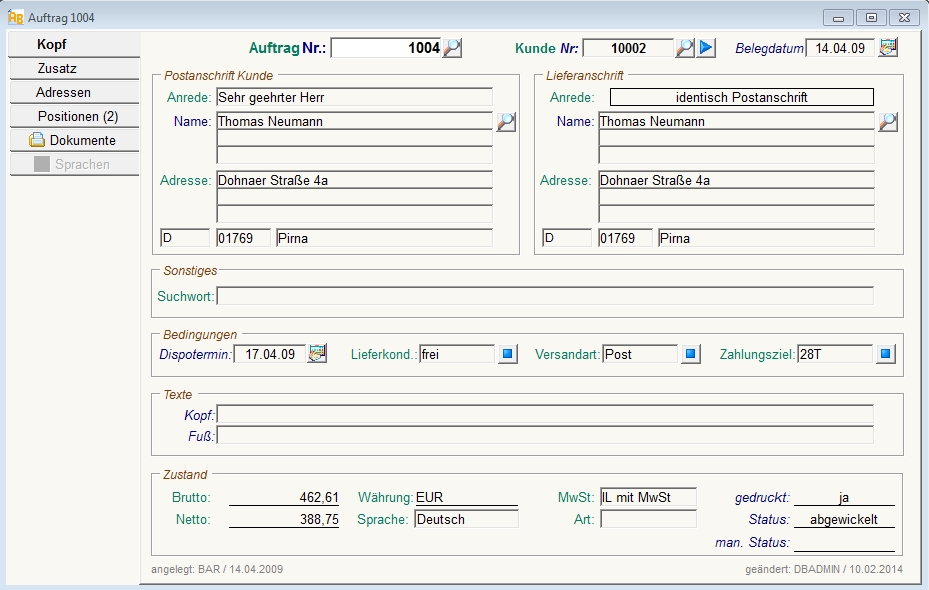This screenshot has height=590, width=929.
Task: Open the Dokumente folder tab
Action: tap(74, 141)
